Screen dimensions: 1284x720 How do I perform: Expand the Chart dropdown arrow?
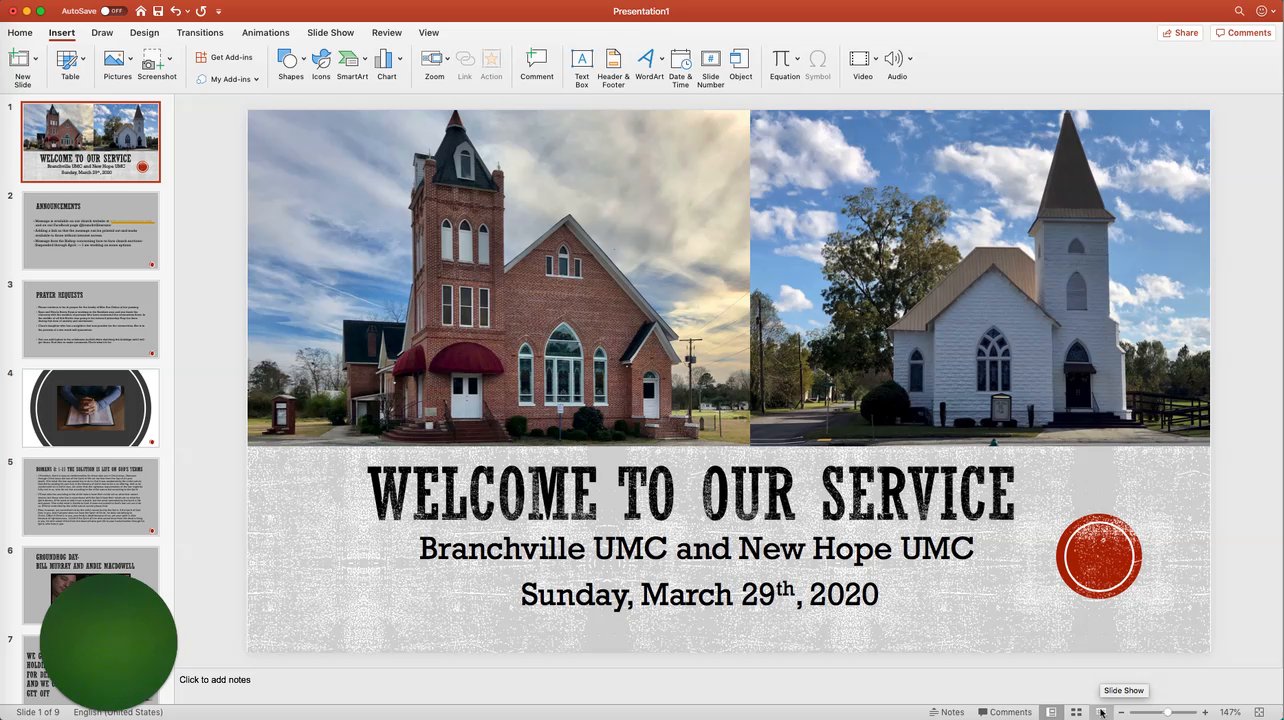click(x=401, y=58)
